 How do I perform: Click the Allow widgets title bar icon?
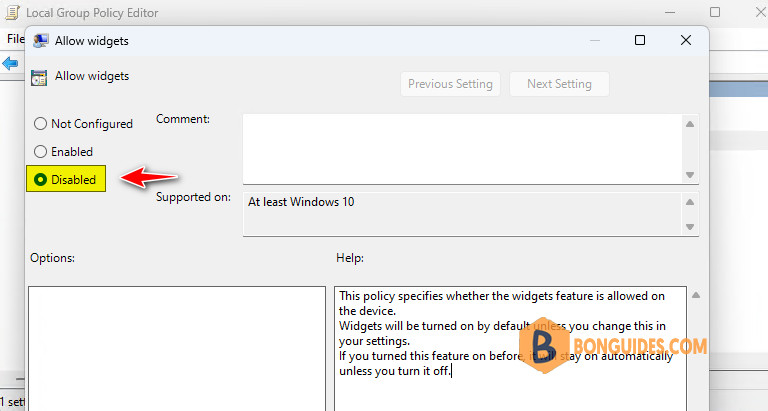(41, 41)
